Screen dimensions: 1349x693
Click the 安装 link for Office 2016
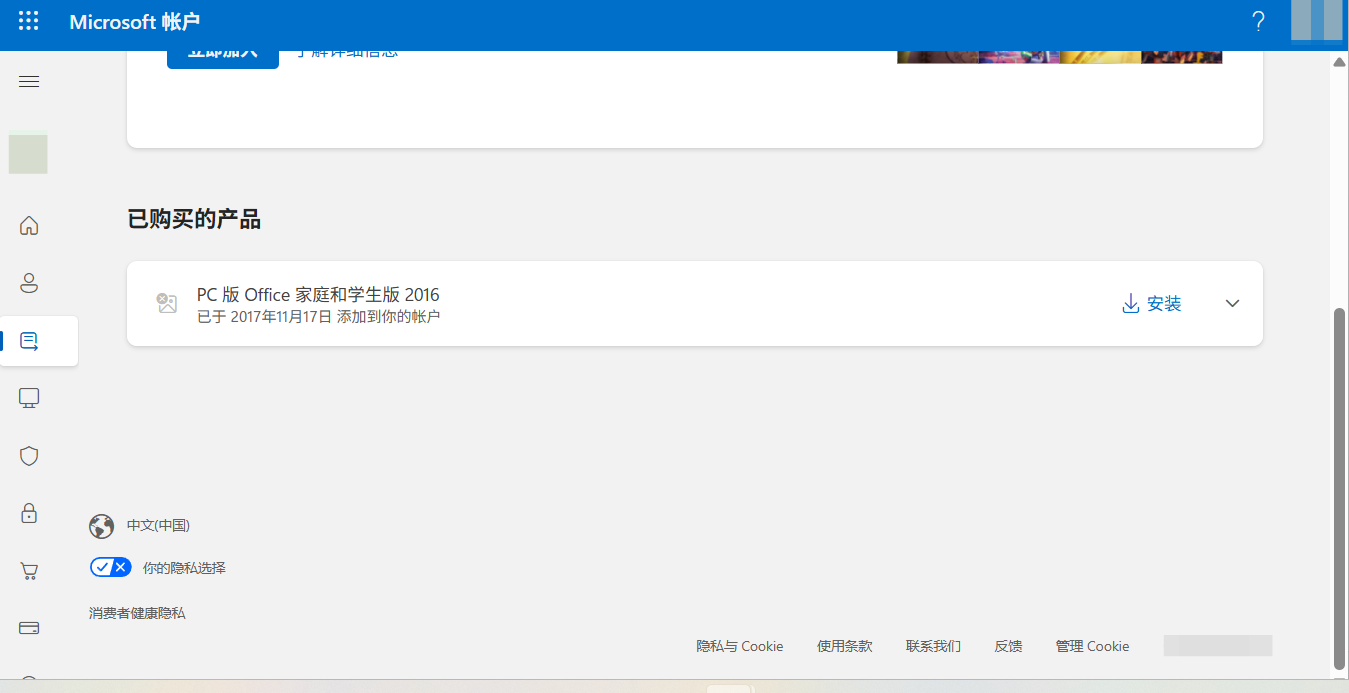tap(1164, 304)
